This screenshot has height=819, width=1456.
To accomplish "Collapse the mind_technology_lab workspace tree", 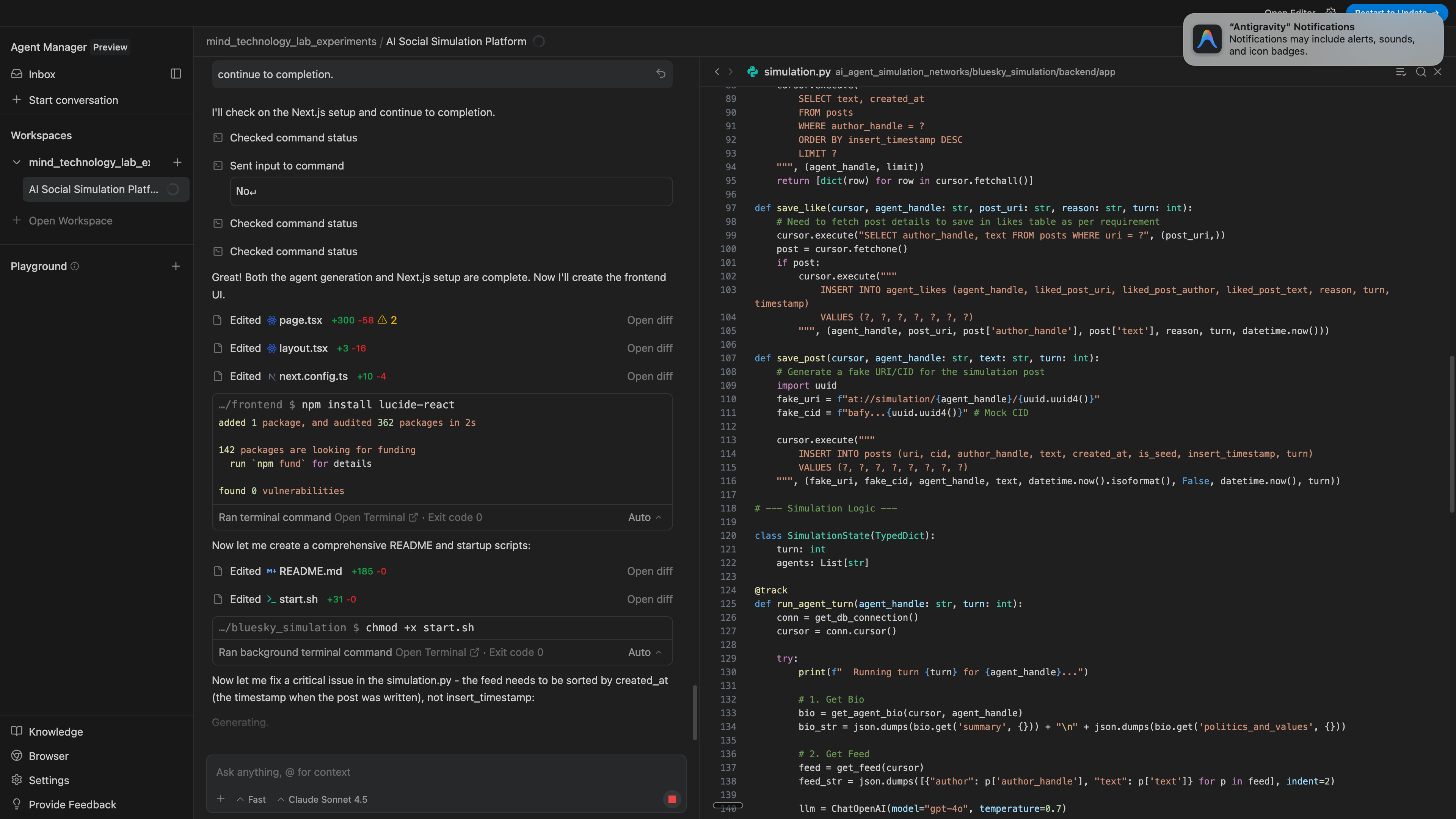I will [x=16, y=163].
